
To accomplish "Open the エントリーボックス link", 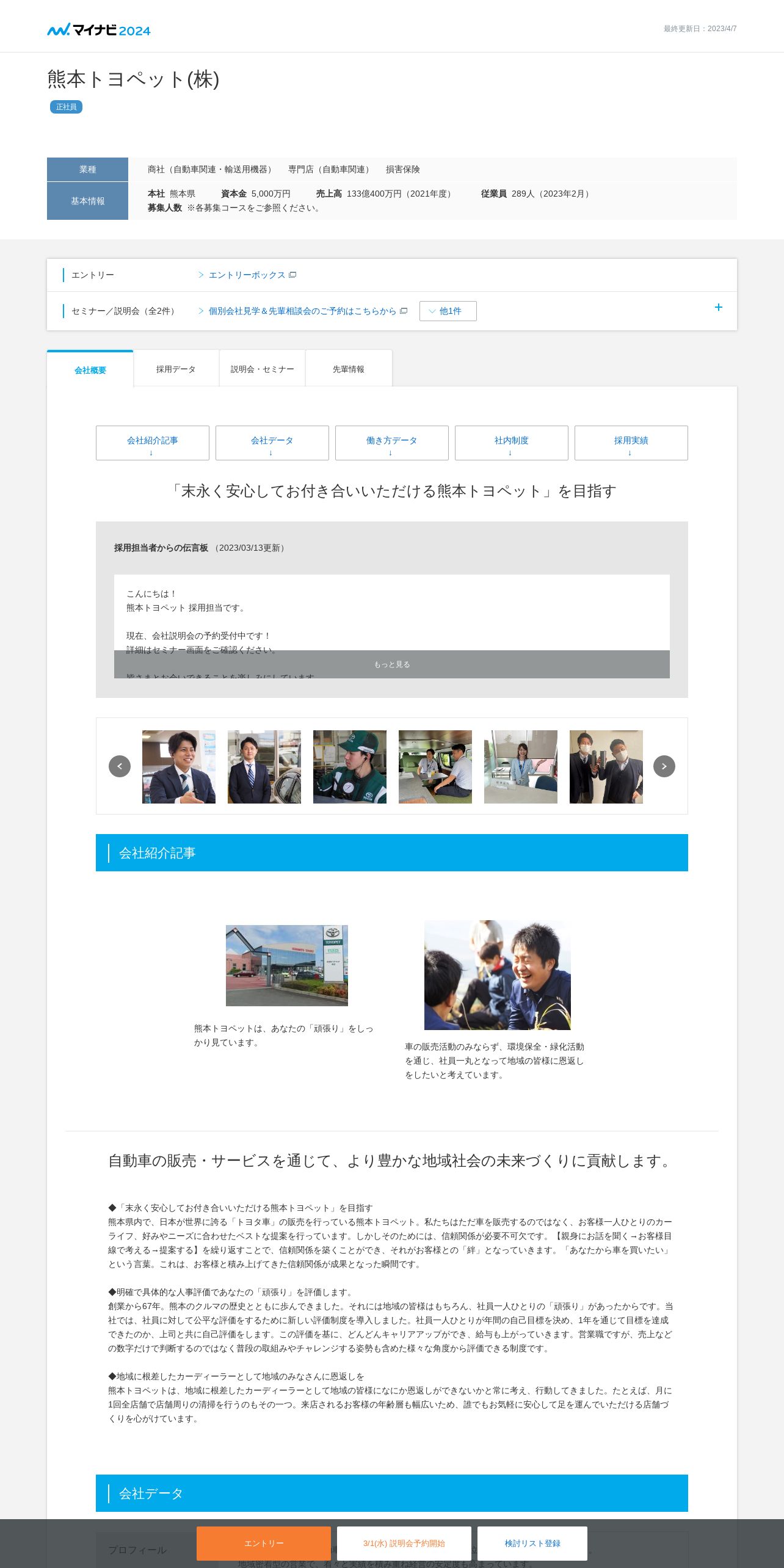I will coord(247,275).
